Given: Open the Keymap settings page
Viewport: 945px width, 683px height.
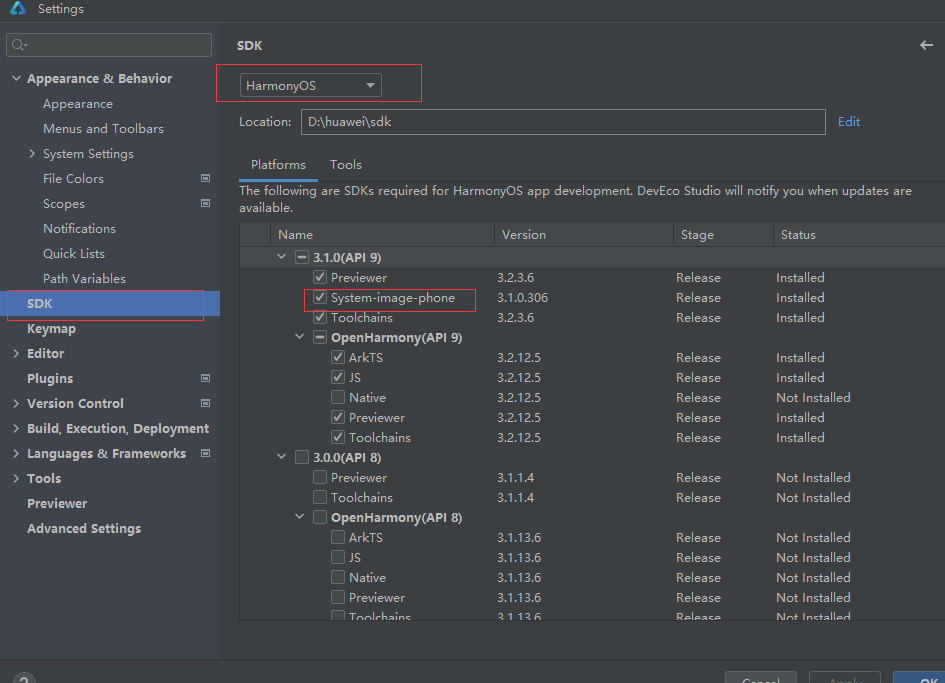Looking at the screenshot, I should tap(51, 329).
